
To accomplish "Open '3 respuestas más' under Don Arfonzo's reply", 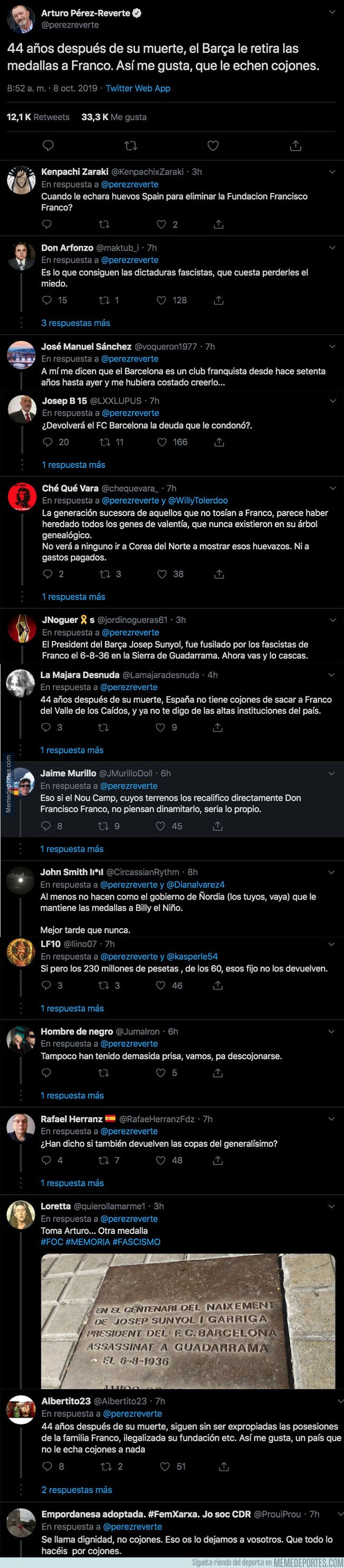I will coord(75,323).
